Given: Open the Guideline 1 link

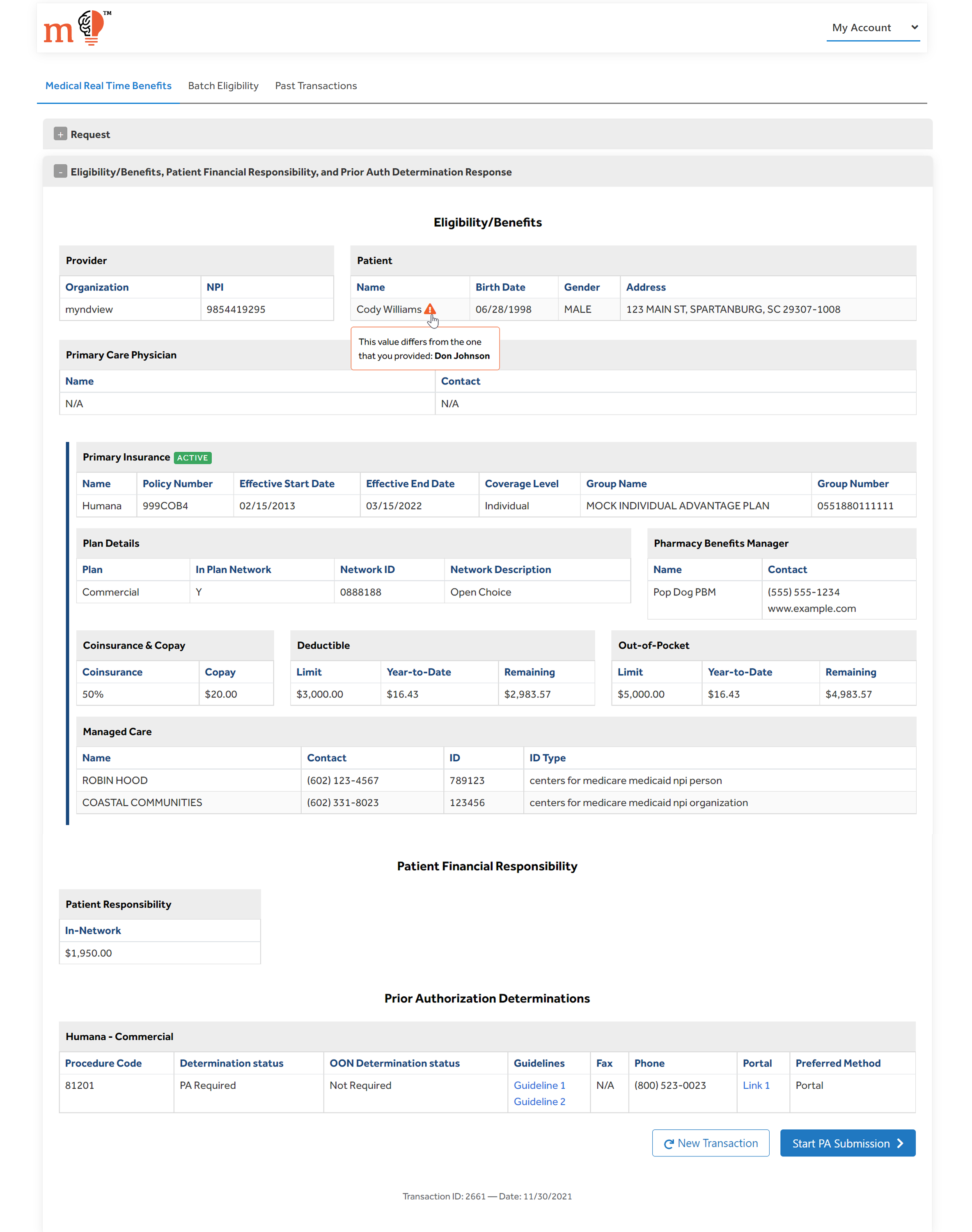Looking at the screenshot, I should (539, 1085).
